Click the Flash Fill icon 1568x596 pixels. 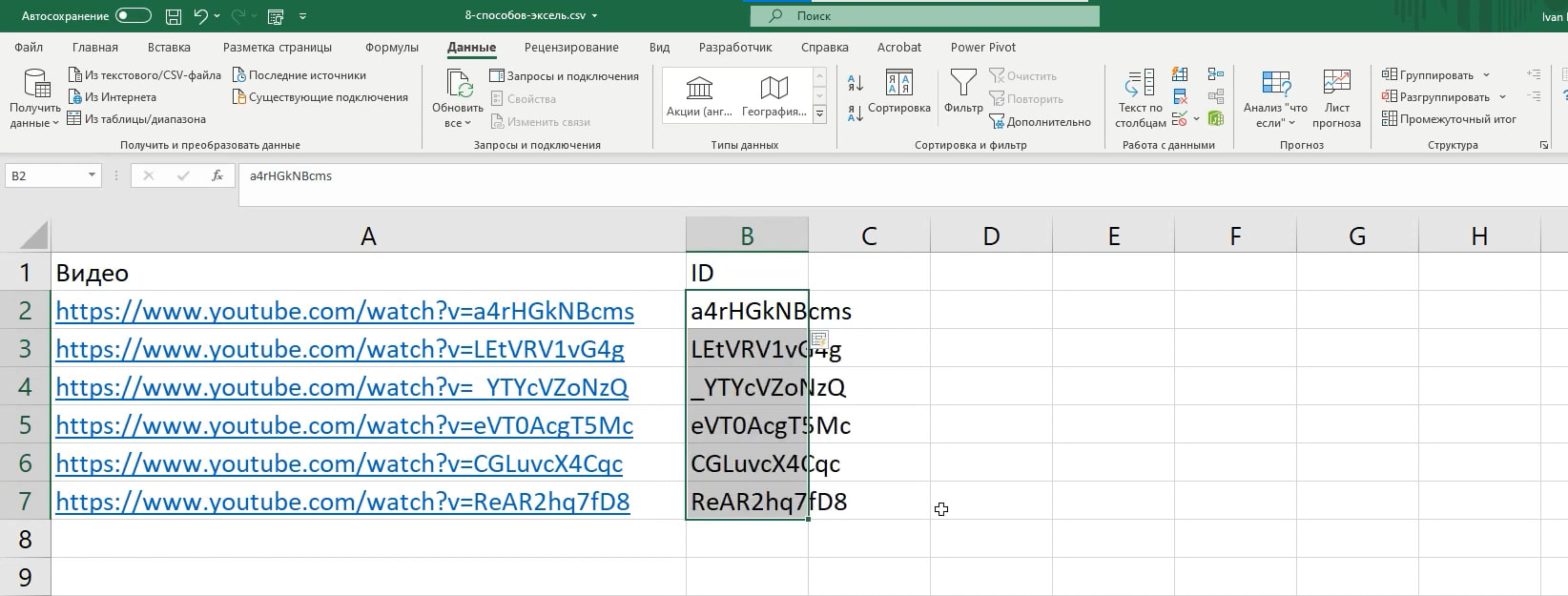1180,74
